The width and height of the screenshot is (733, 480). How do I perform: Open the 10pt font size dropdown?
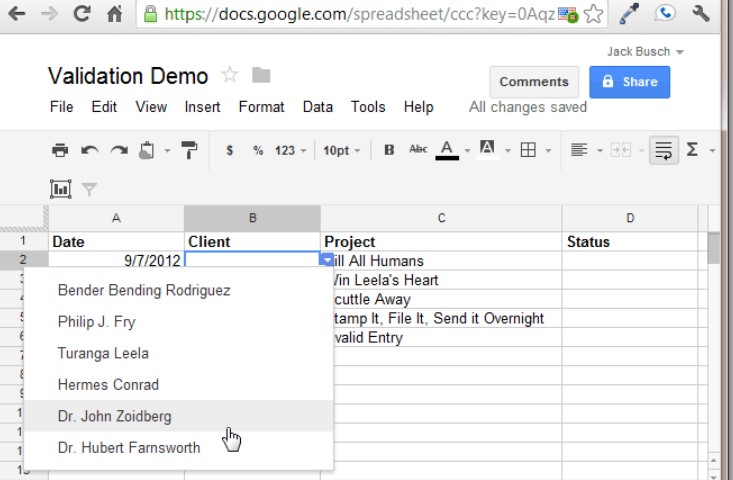pos(342,150)
